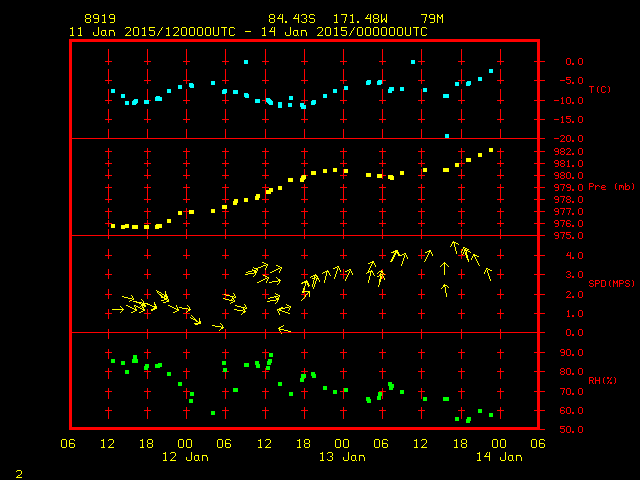Click the page number 2 below the chart
The width and height of the screenshot is (640, 480).
pos(19,474)
